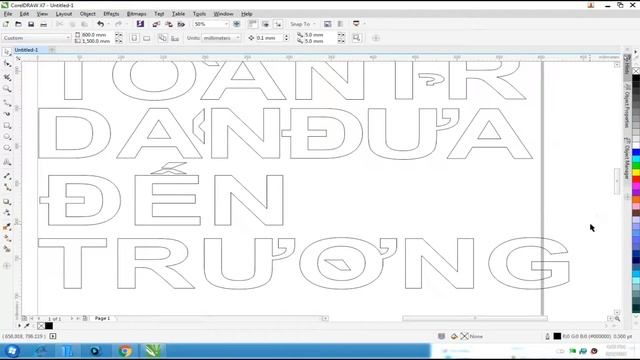Screen dimensions: 640x360
Task: Select the Page 1 tab
Action: [x=102, y=318]
